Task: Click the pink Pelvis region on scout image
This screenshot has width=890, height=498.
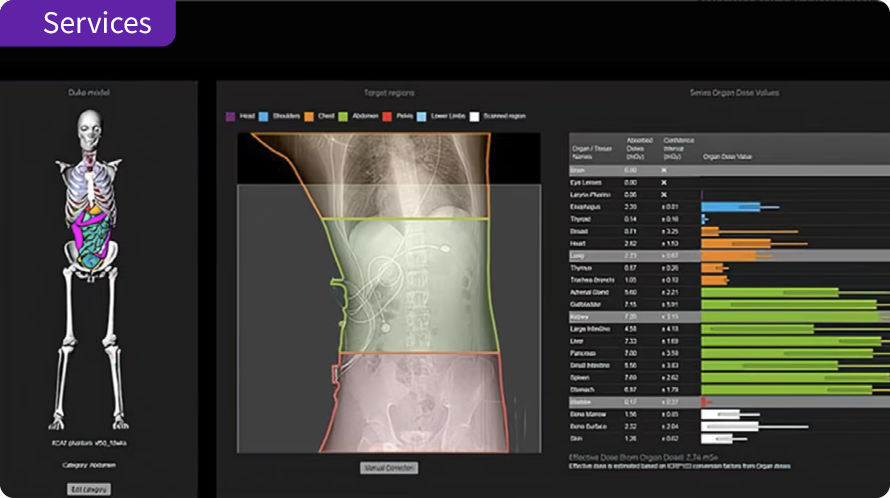Action: 417,402
